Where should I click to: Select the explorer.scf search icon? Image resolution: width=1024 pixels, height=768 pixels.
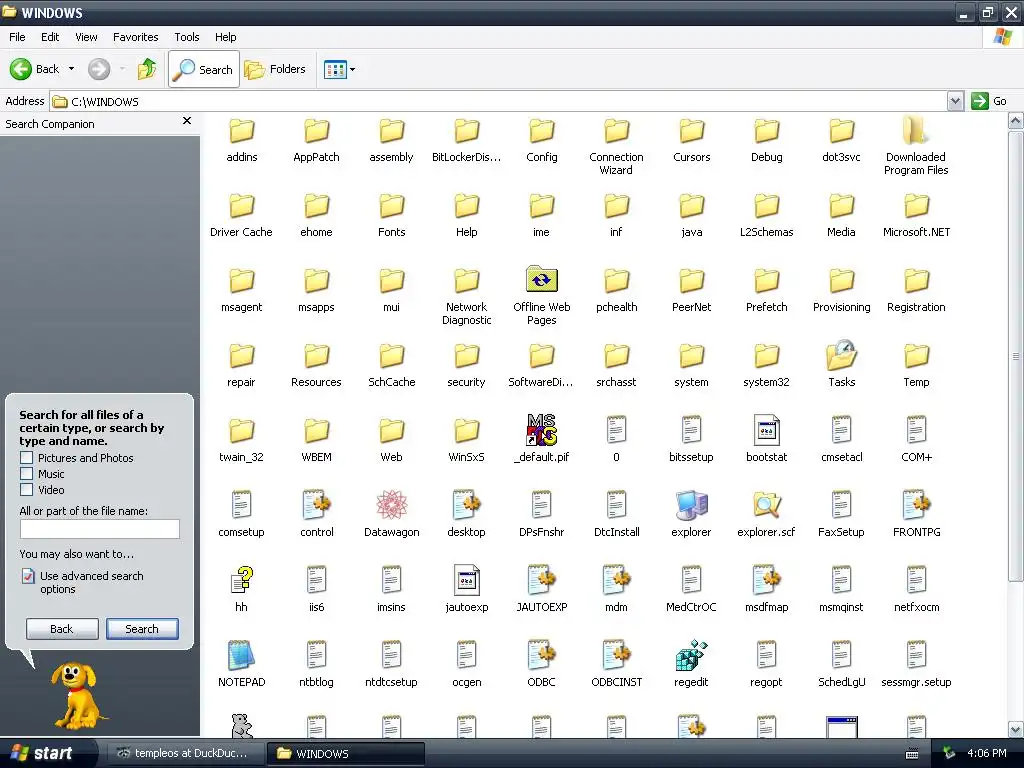(766, 505)
